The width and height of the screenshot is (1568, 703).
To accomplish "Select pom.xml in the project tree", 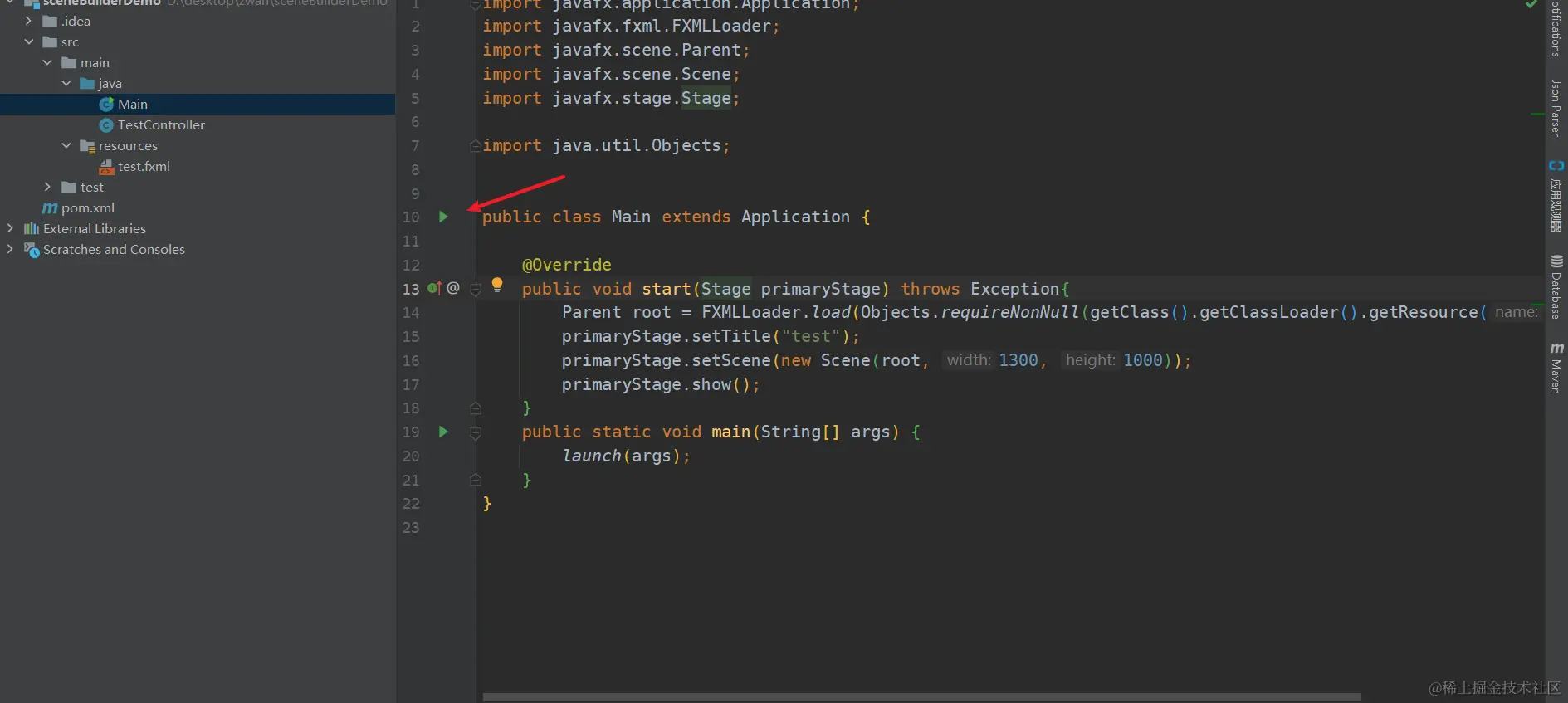I will pos(88,207).
